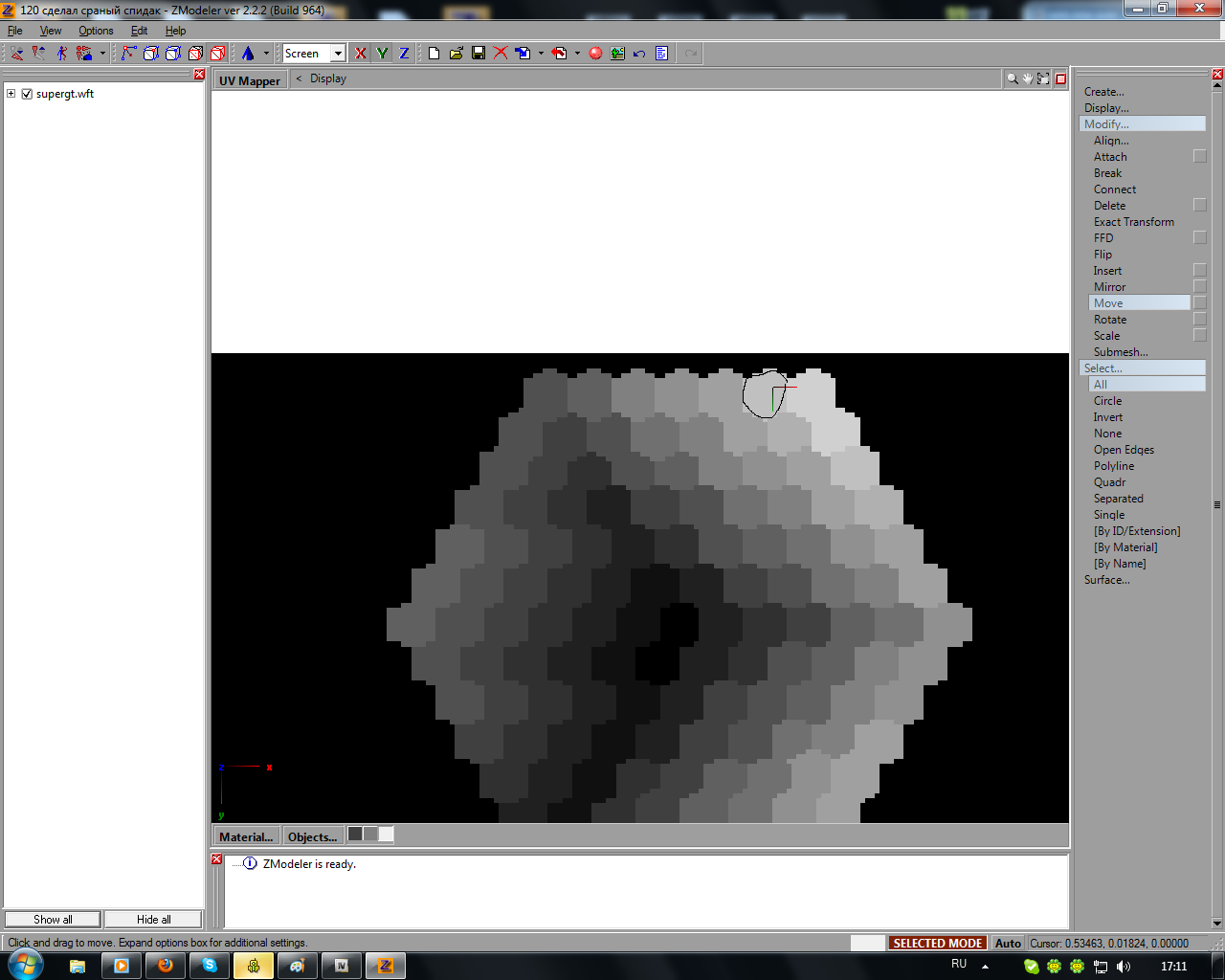Toggle the options box next to Move
1225x980 pixels.
pyautogui.click(x=1200, y=303)
